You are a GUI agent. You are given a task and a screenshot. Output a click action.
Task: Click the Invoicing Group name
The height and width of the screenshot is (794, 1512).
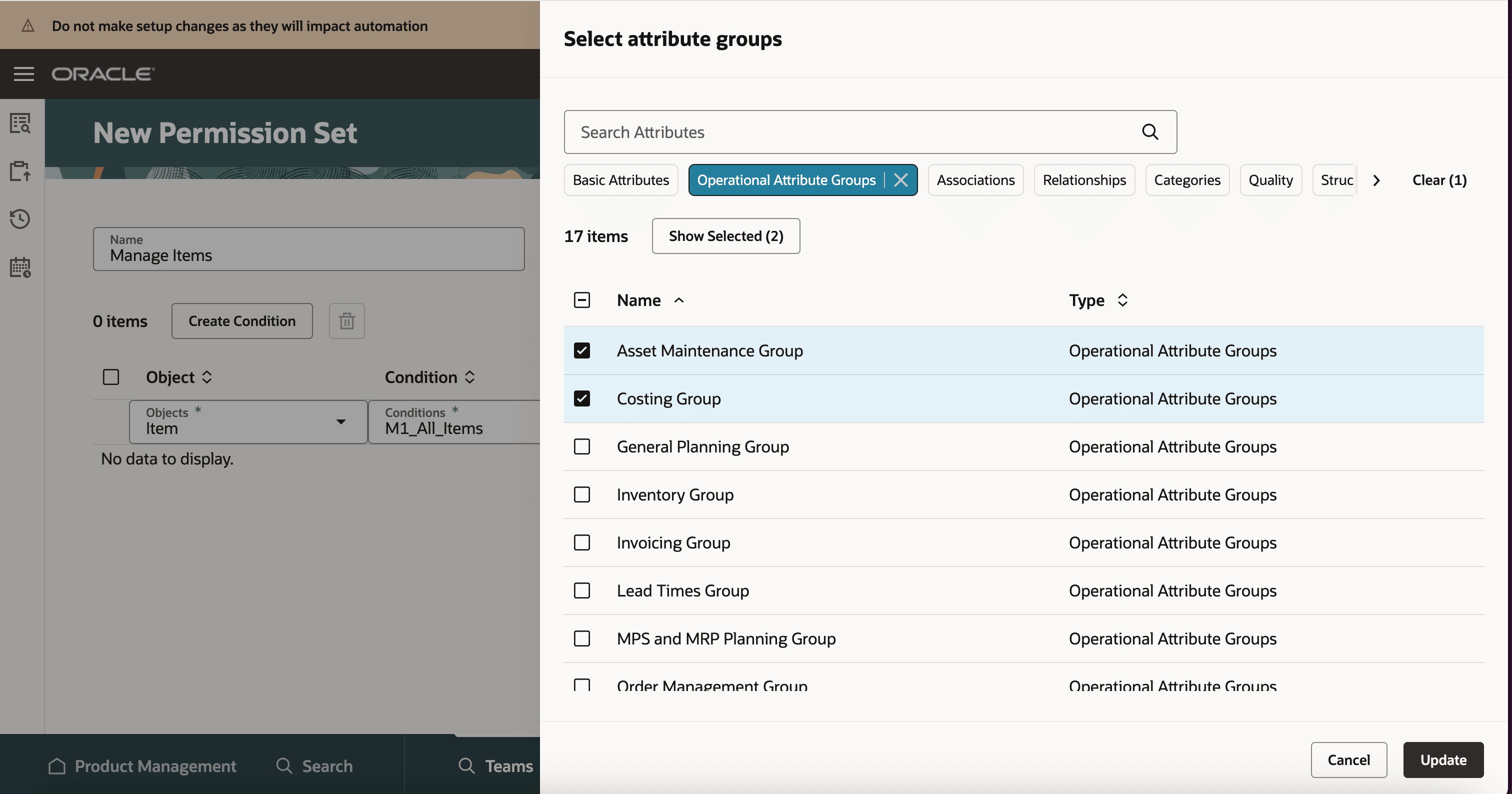673,543
